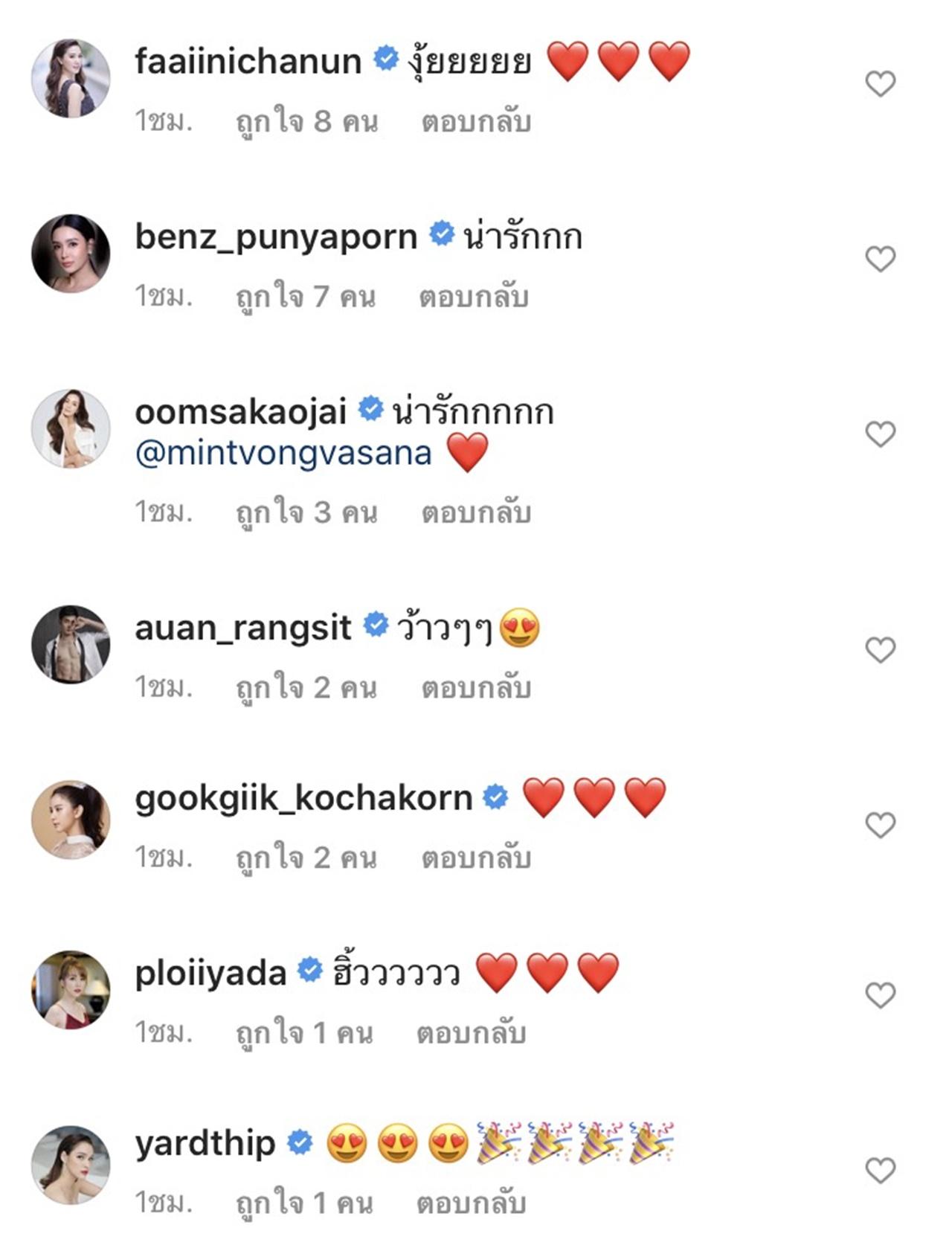Viewport: 952px width, 1248px height.
Task: Open the yardthip username
Action: click(205, 1143)
